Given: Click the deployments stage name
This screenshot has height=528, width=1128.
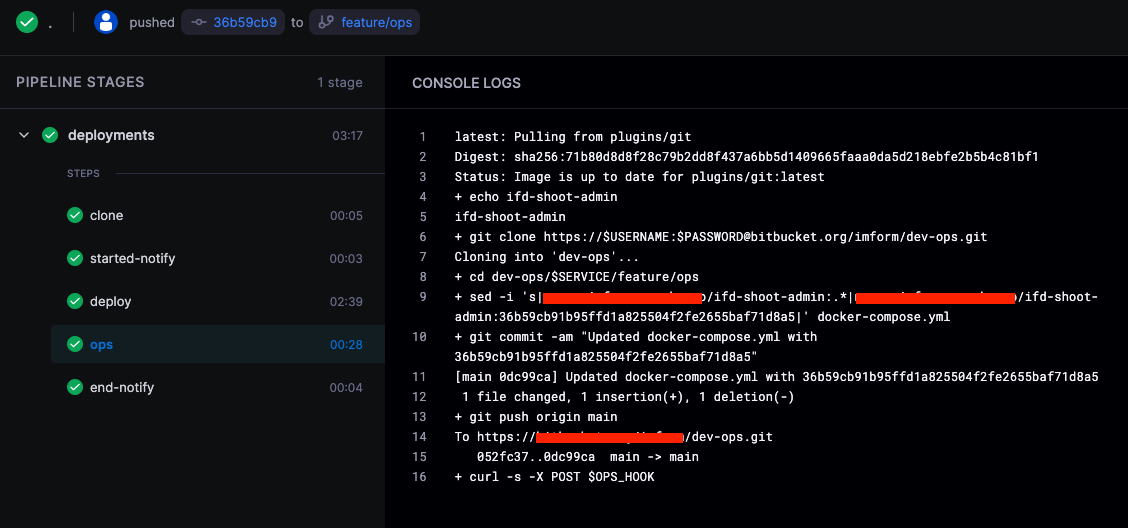Looking at the screenshot, I should pos(111,135).
